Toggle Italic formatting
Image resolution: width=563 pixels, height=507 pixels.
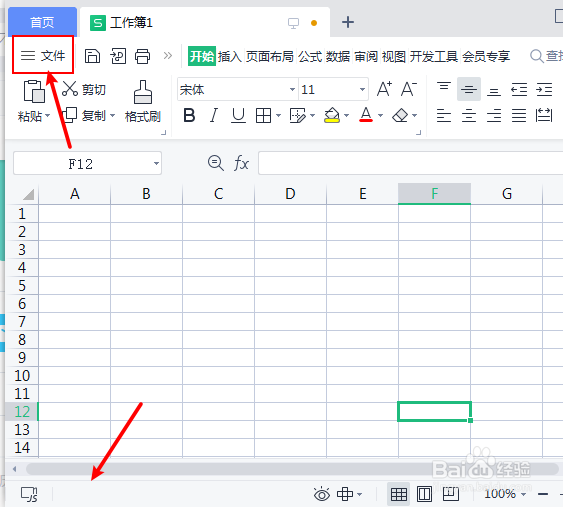(x=214, y=116)
